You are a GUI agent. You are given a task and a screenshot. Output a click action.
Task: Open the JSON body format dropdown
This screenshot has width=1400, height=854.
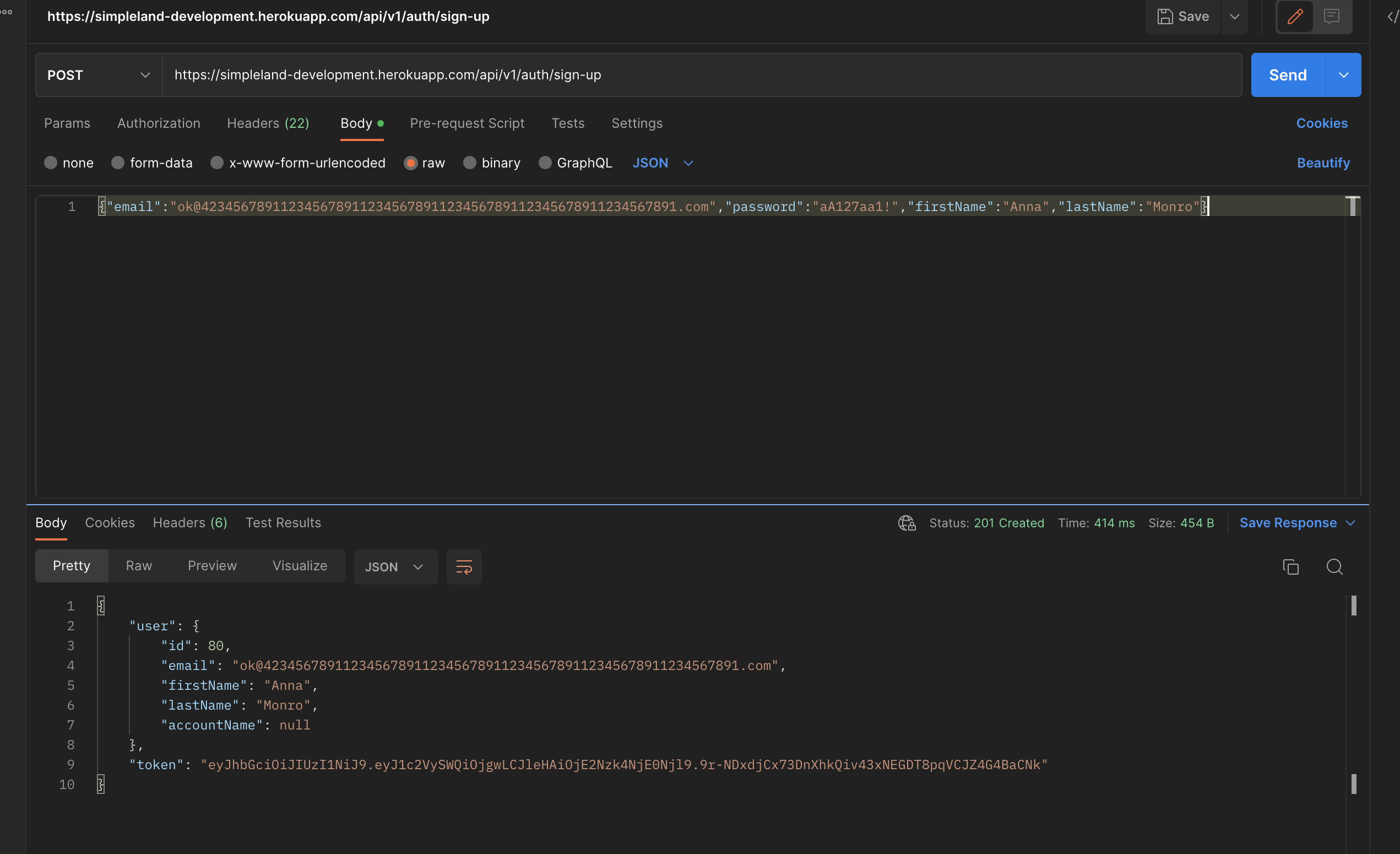(x=663, y=163)
